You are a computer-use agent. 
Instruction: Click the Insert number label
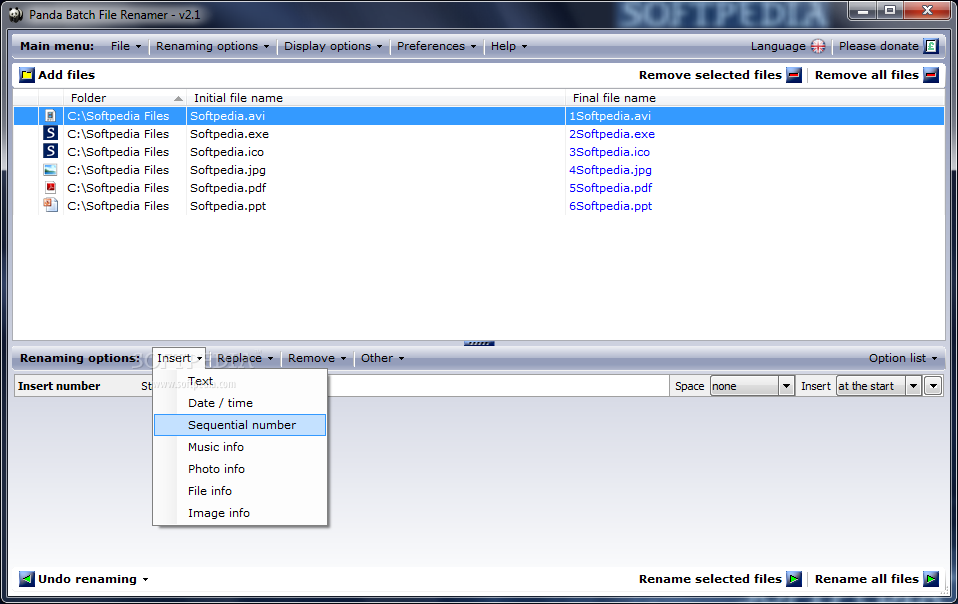(x=59, y=386)
